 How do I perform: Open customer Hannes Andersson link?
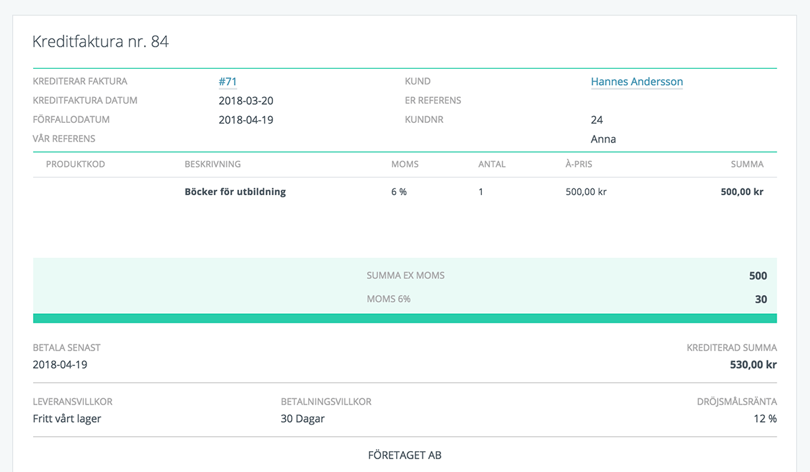[x=636, y=82]
